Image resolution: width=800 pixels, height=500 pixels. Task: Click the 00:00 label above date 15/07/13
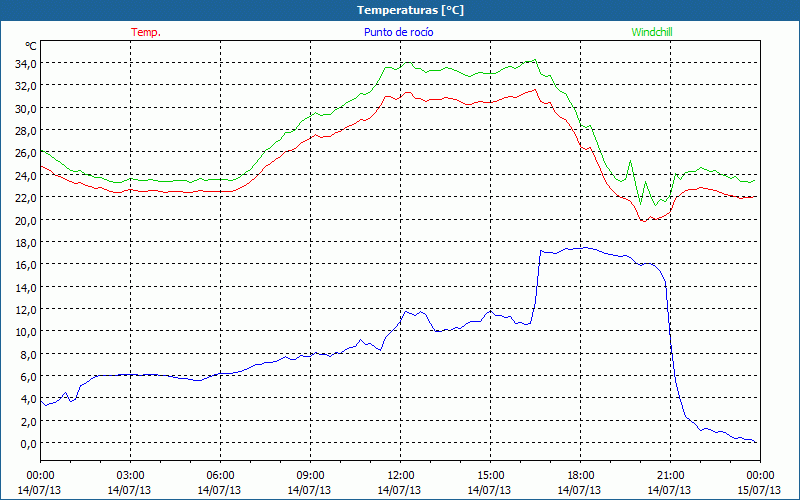760,476
